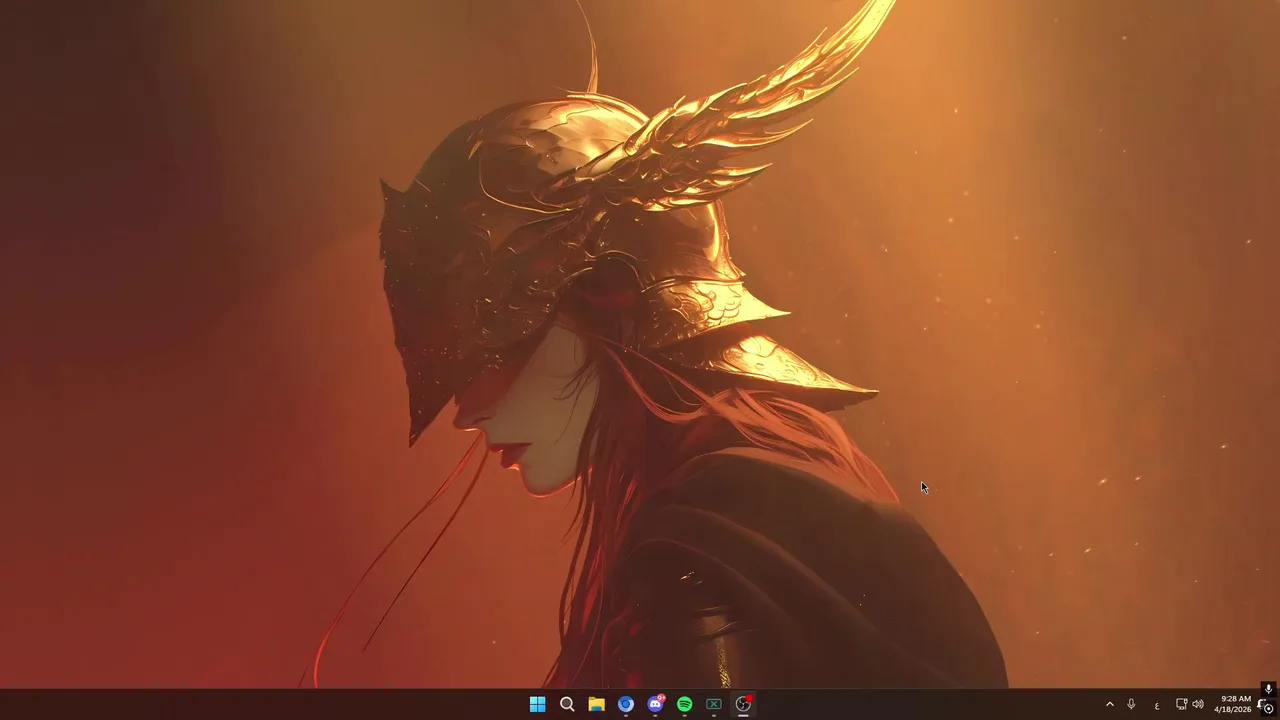Expand the hidden system tray icons

(1109, 704)
